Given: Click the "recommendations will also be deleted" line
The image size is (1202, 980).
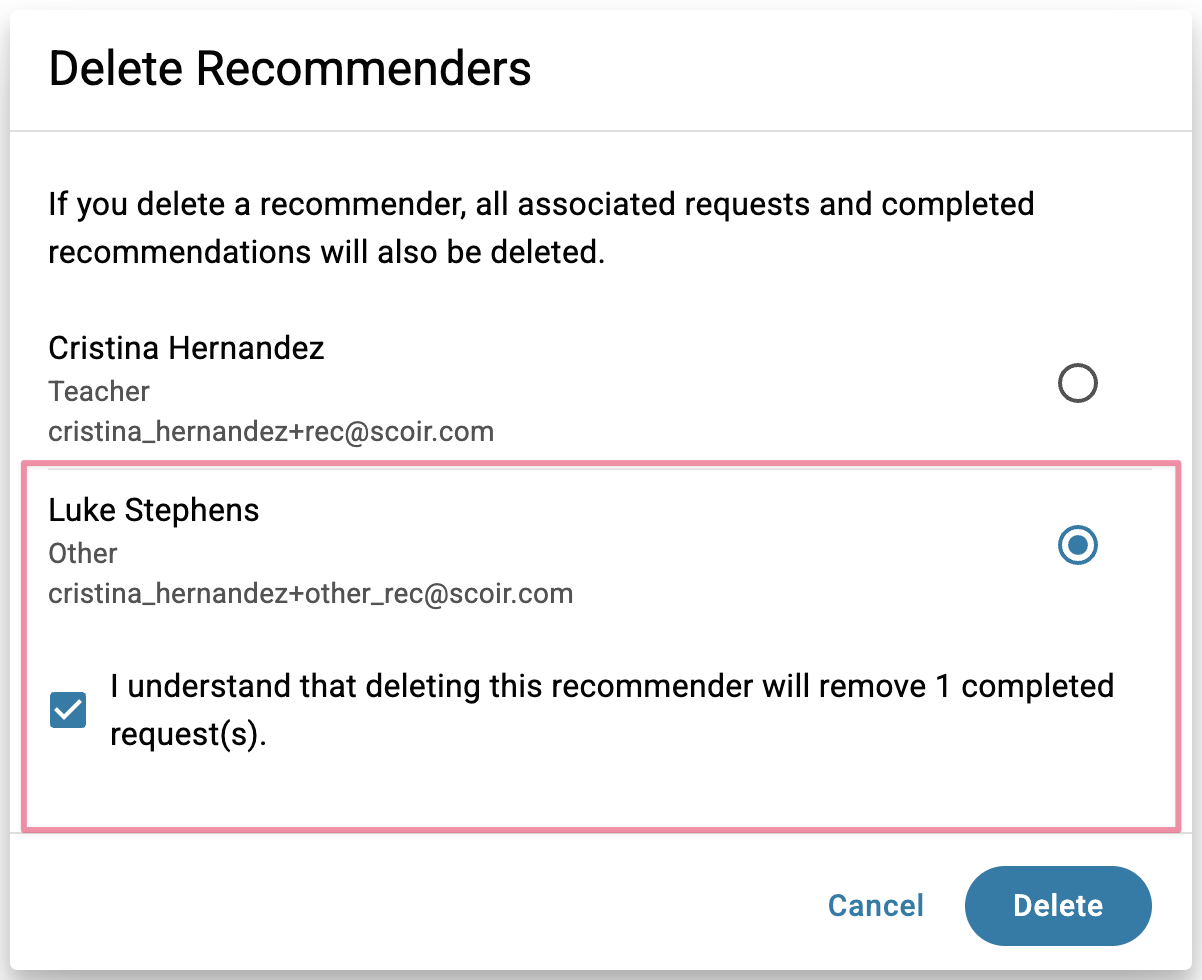Looking at the screenshot, I should [x=326, y=252].
